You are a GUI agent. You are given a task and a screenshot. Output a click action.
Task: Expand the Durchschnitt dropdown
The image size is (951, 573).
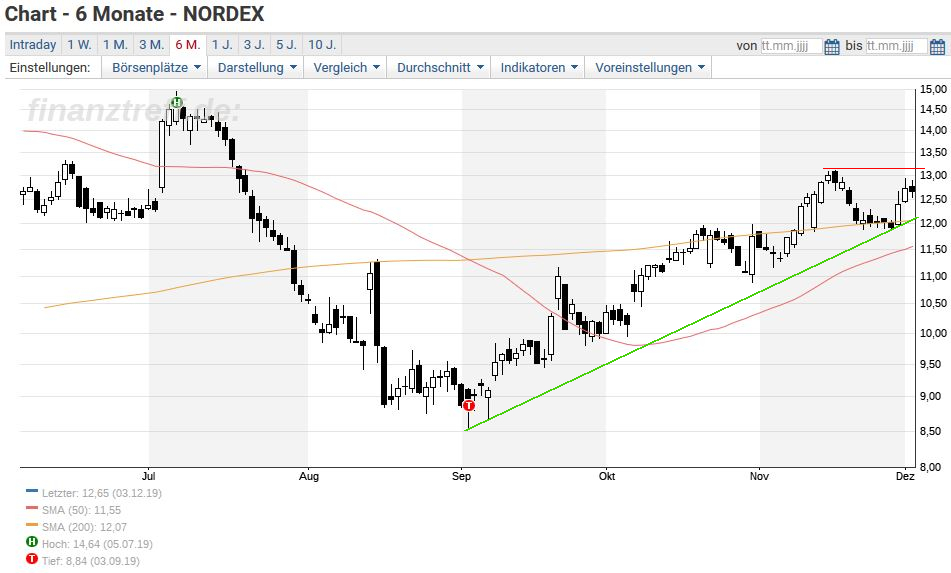(440, 67)
